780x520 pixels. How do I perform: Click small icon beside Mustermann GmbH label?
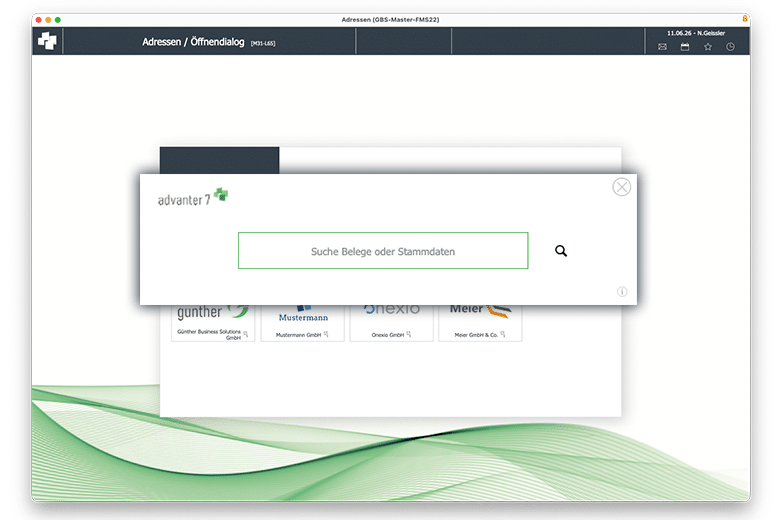click(x=326, y=334)
